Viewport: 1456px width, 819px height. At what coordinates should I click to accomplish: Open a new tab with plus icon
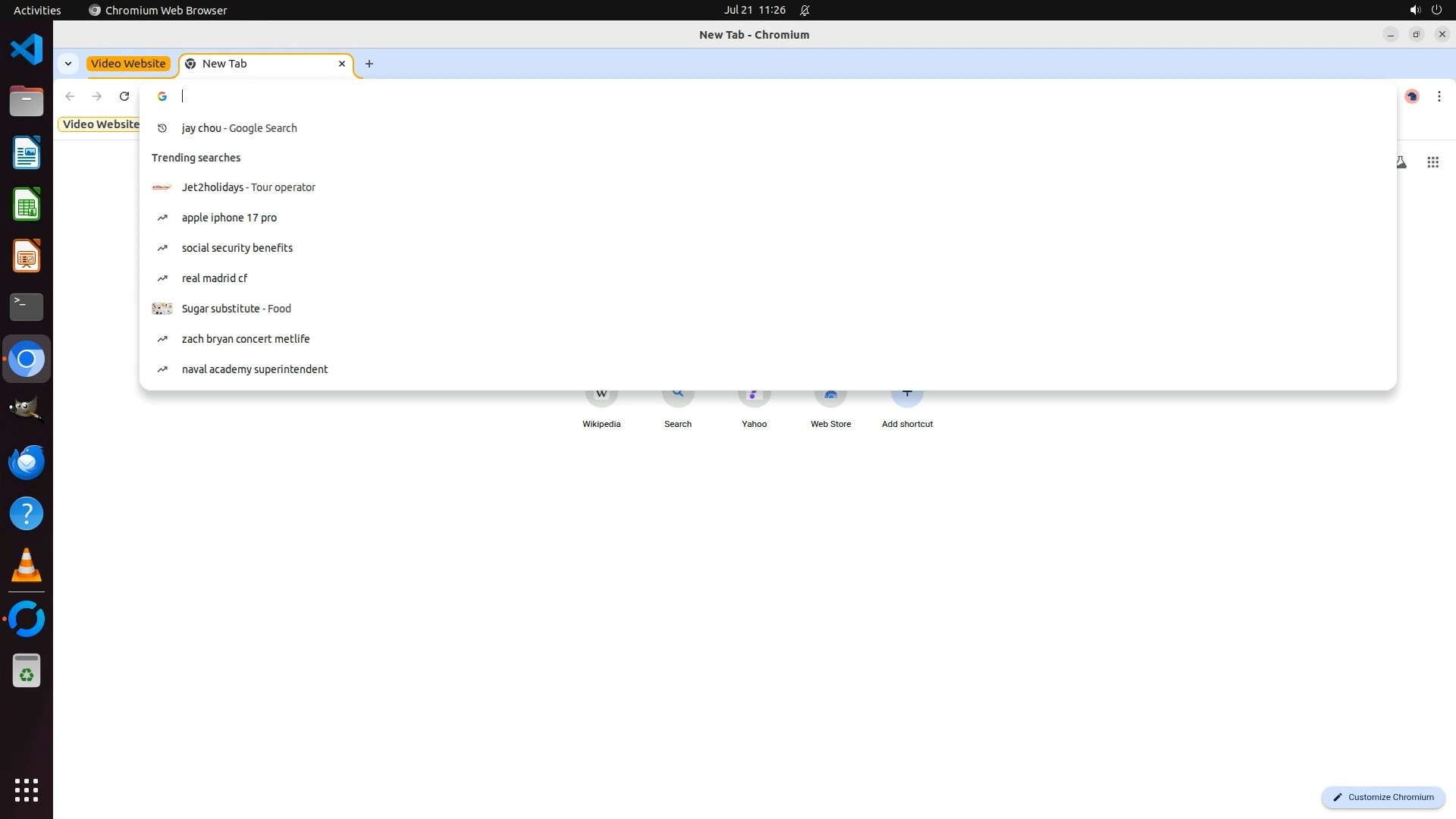369,64
